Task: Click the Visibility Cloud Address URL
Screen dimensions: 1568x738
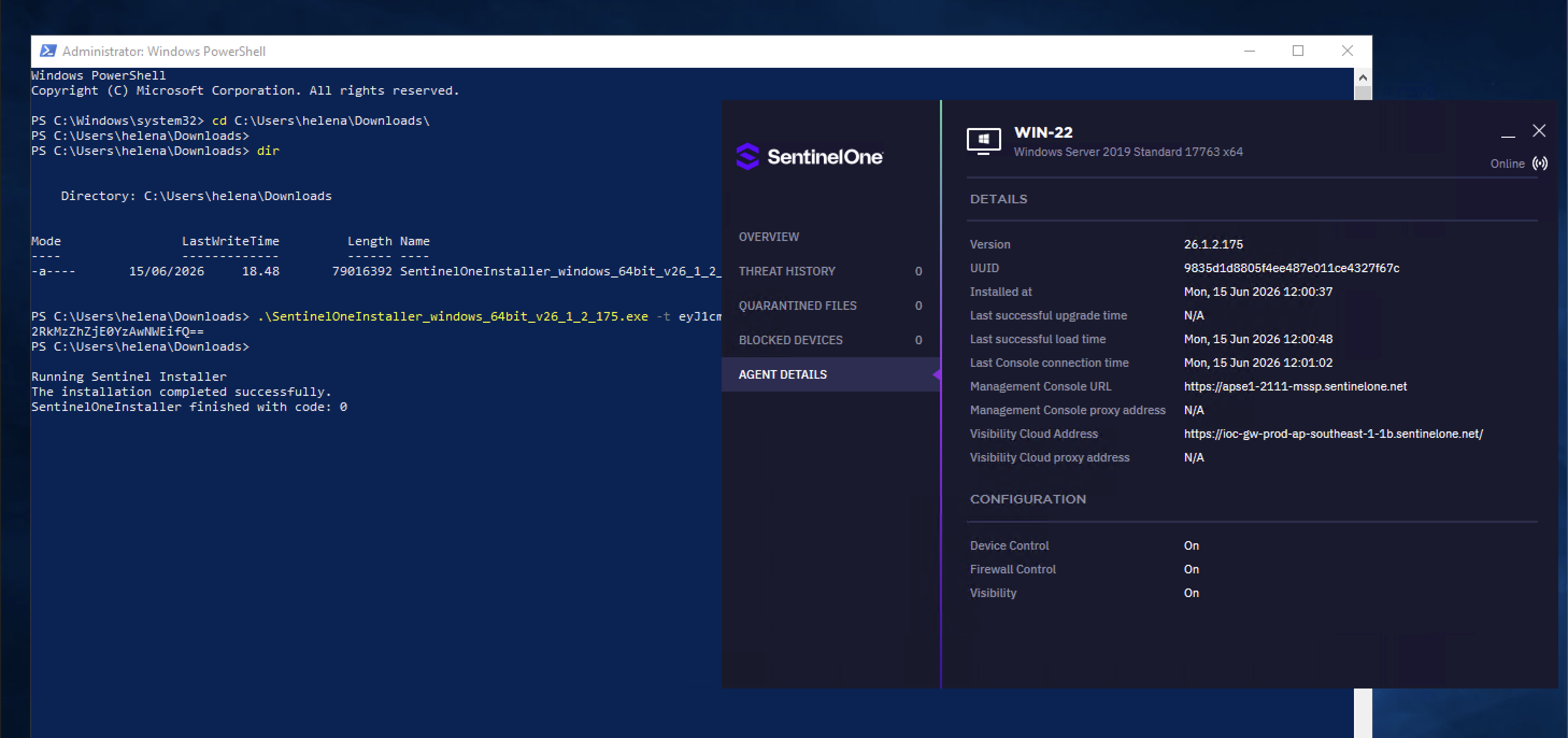Action: tap(1333, 434)
